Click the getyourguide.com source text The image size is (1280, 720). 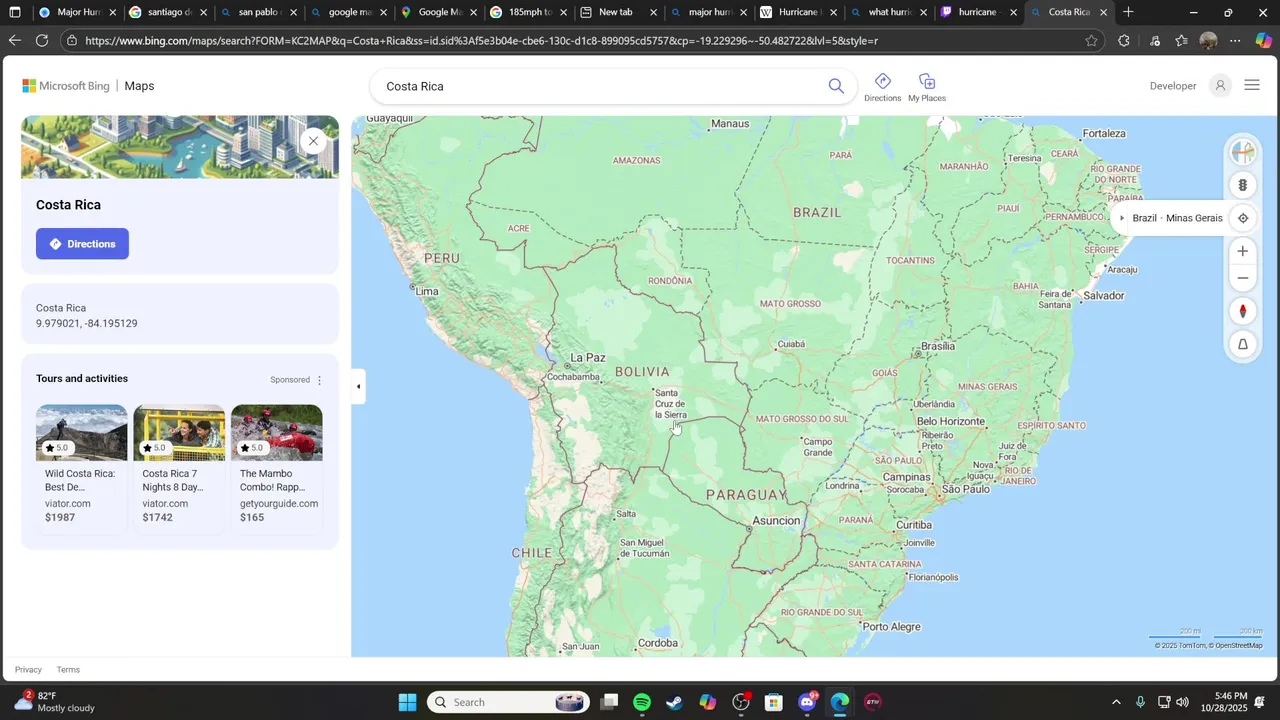279,504
